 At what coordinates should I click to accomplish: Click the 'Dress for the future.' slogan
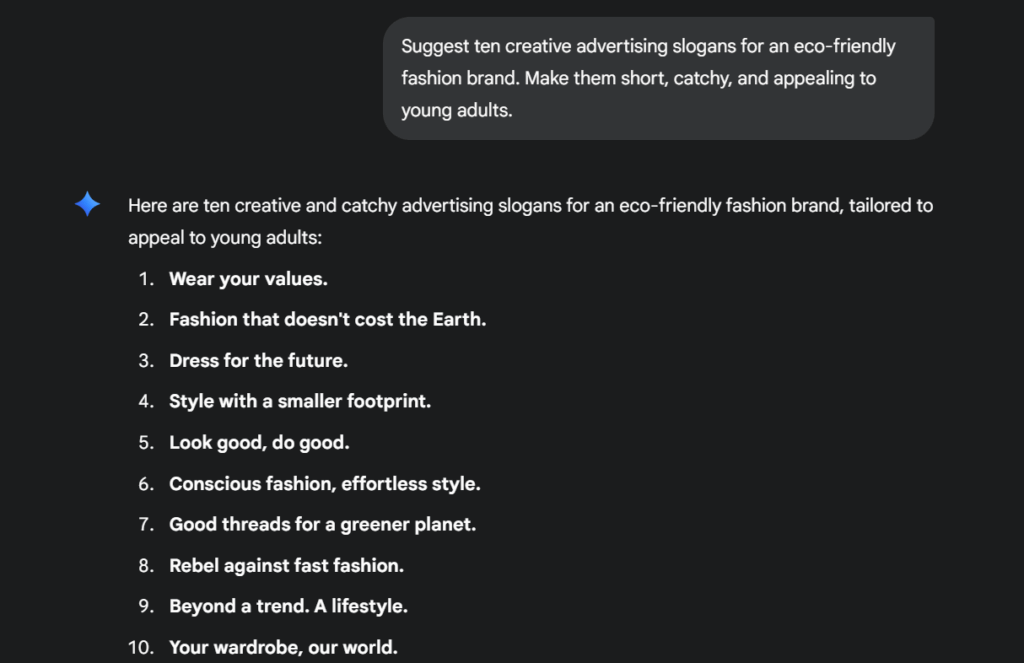click(258, 361)
